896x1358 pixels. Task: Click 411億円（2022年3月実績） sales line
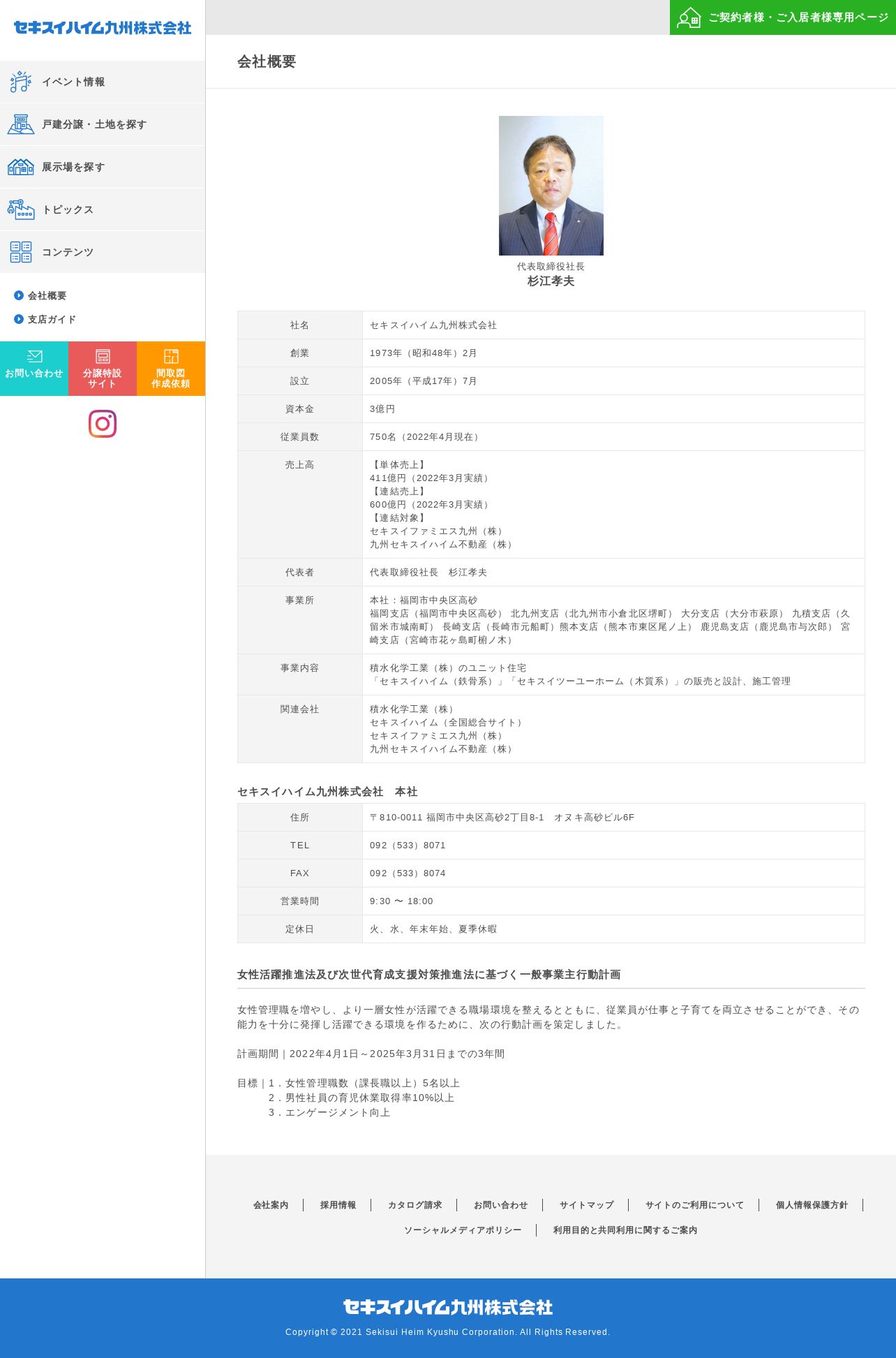click(x=431, y=478)
